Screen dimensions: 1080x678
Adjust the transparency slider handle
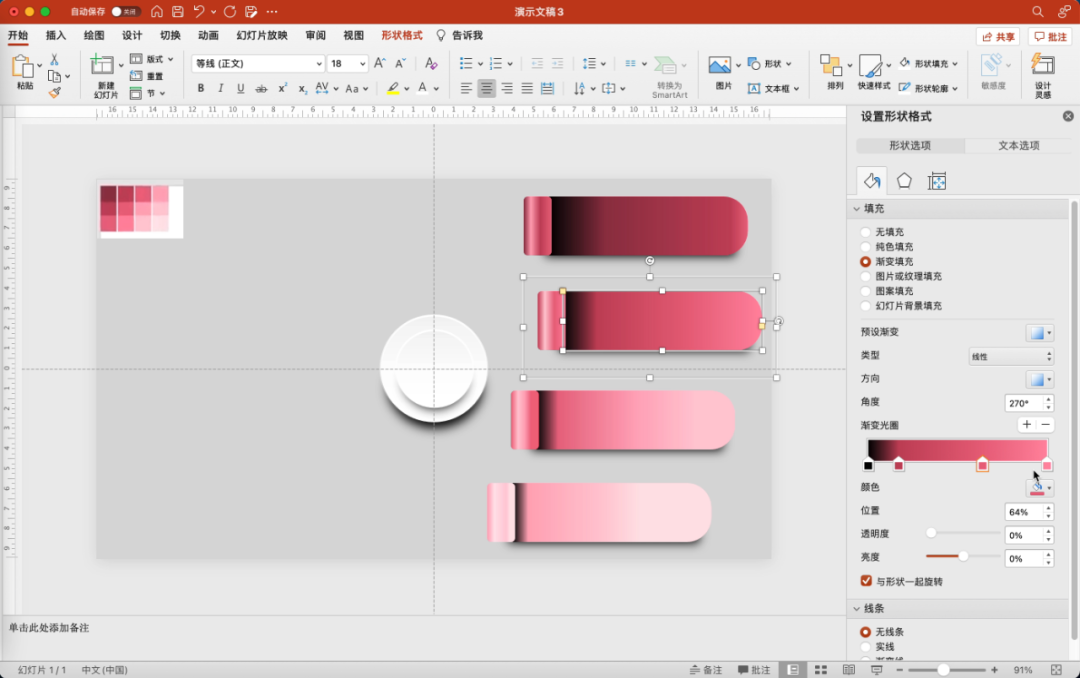[931, 533]
